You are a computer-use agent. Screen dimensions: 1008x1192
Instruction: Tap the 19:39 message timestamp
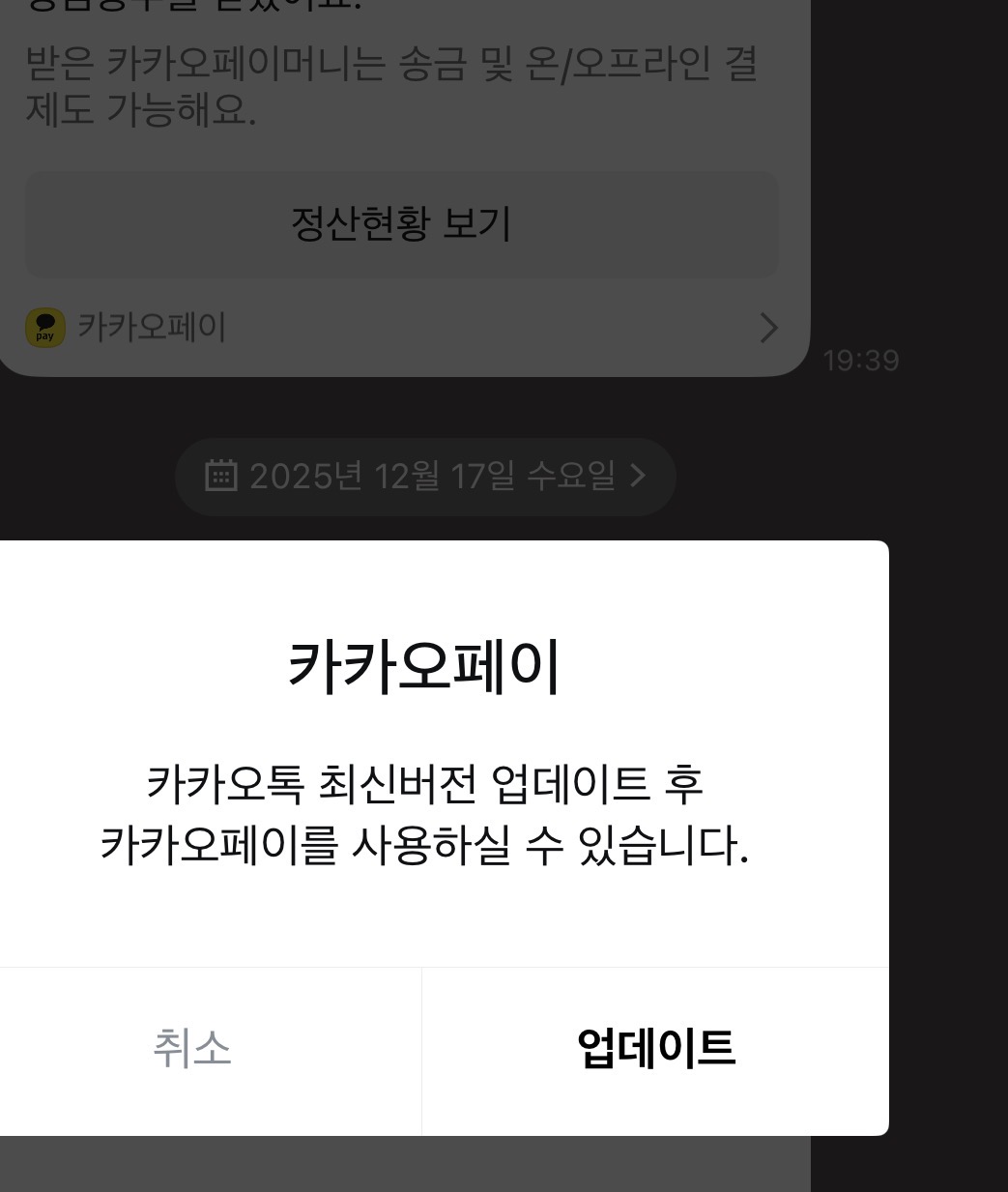(x=861, y=361)
